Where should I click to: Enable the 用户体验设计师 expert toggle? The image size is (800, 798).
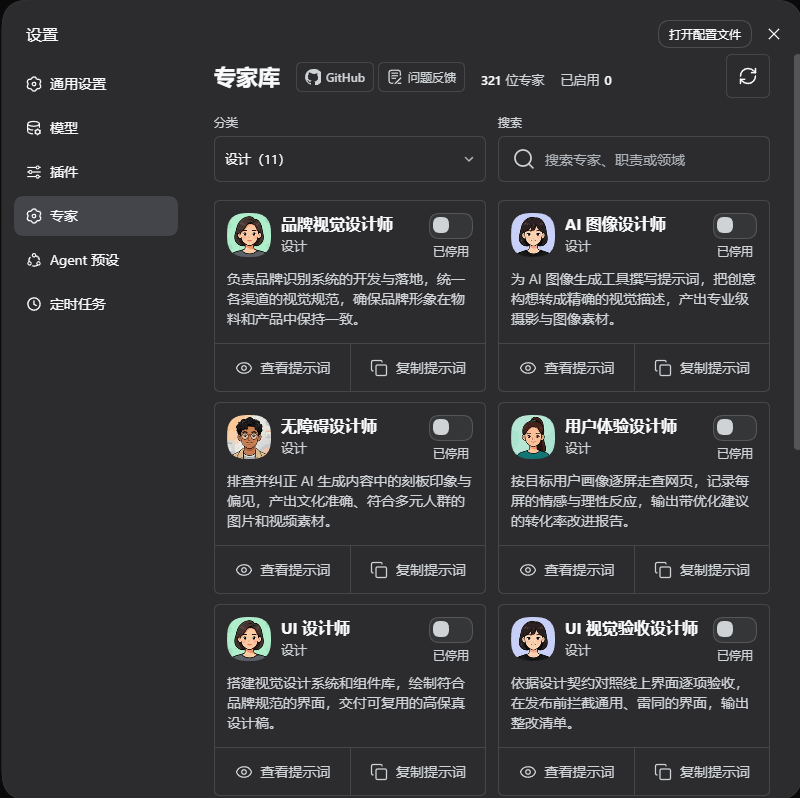(735, 428)
